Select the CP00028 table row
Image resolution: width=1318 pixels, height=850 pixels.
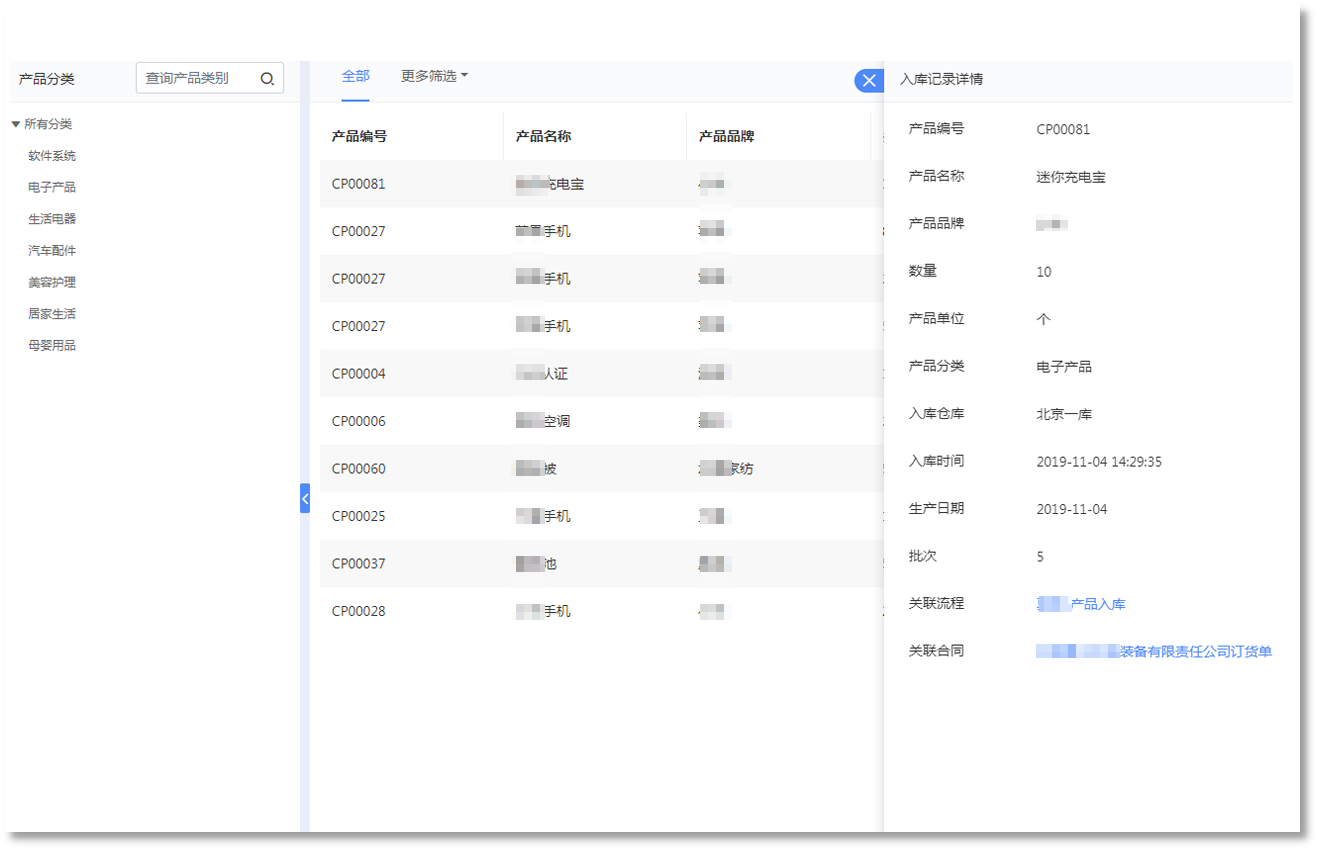tap(602, 611)
